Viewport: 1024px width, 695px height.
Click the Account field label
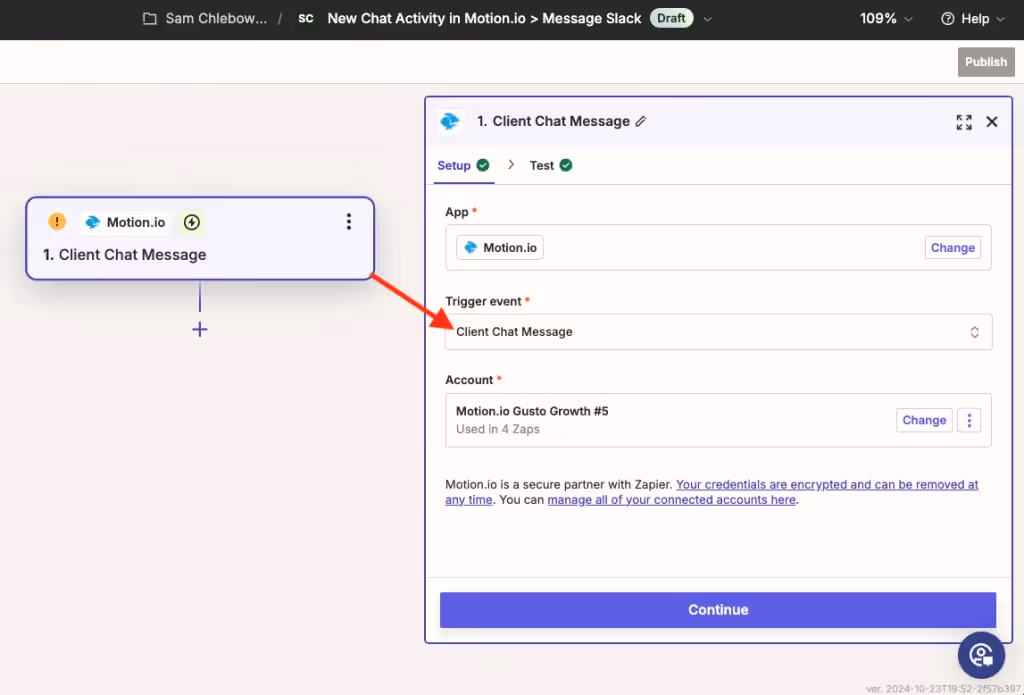[x=469, y=380]
